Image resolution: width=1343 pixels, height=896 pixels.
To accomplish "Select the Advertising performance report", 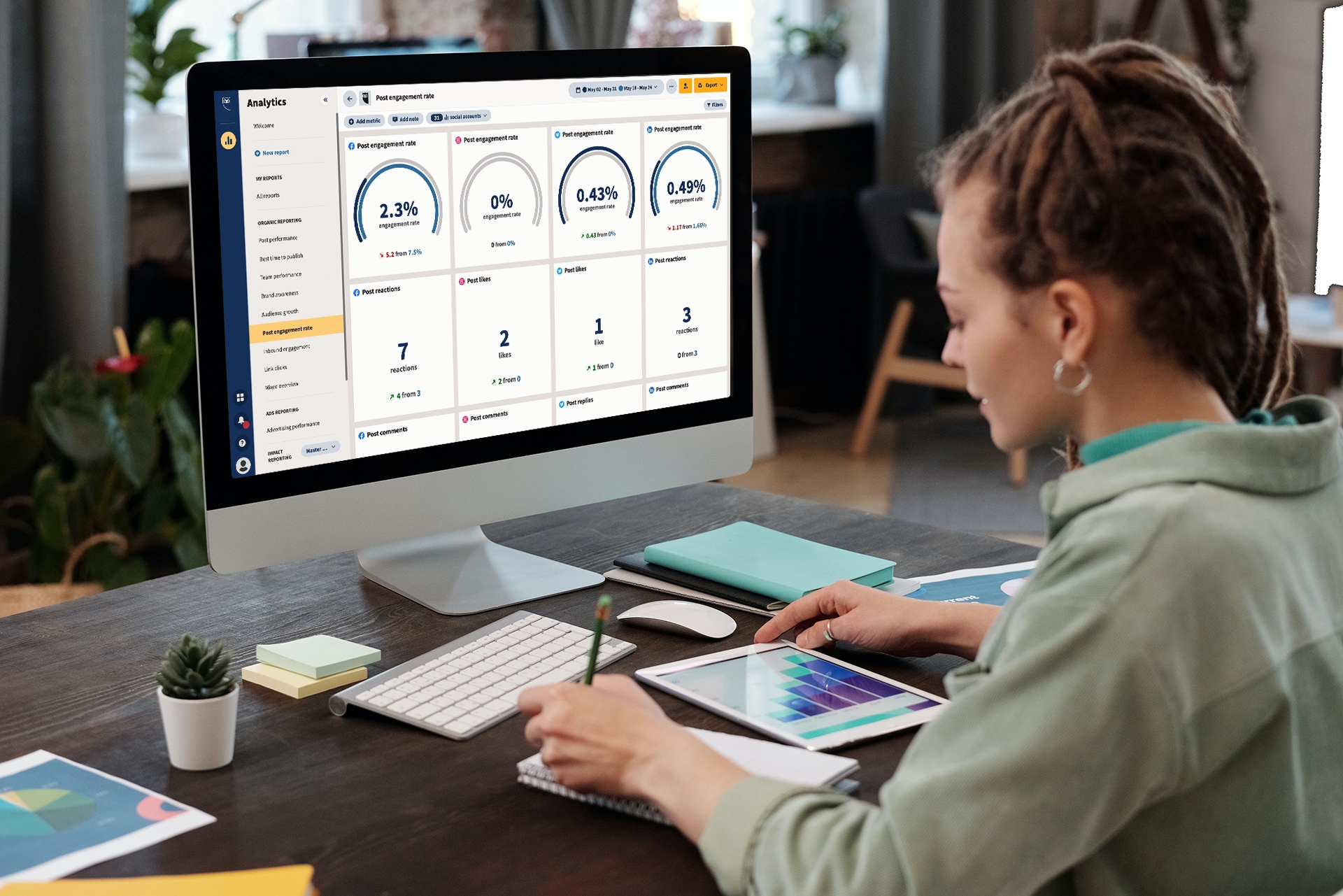I will click(x=291, y=425).
